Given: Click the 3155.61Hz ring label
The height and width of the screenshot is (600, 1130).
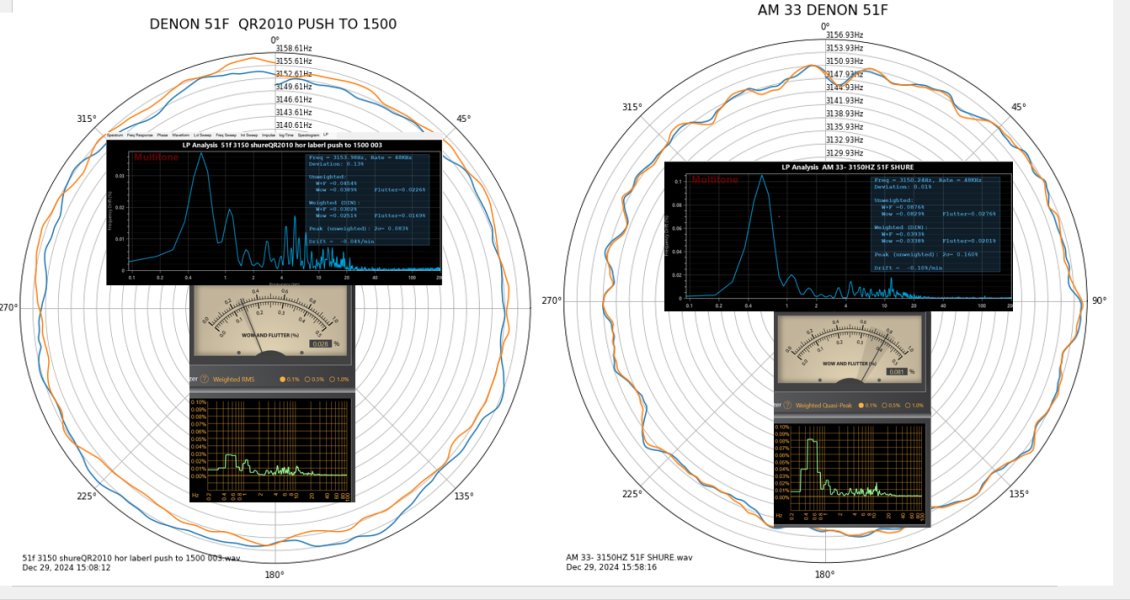Looking at the screenshot, I should coord(294,61).
